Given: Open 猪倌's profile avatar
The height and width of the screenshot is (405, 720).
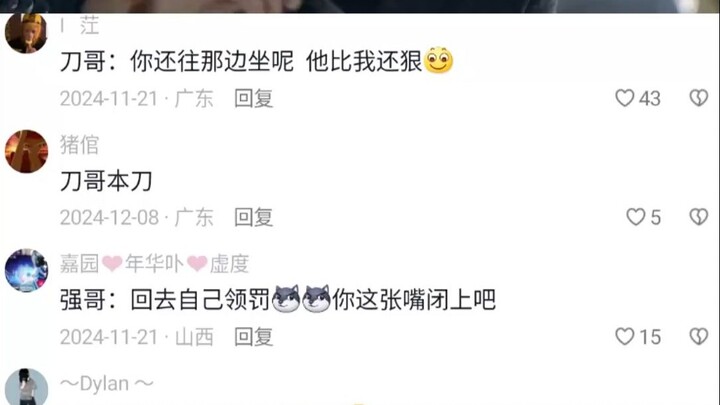Looking at the screenshot, I should tap(26, 152).
